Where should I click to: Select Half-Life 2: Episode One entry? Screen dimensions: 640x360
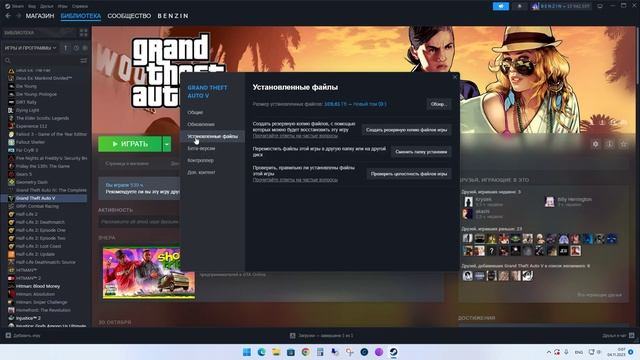pos(41,230)
